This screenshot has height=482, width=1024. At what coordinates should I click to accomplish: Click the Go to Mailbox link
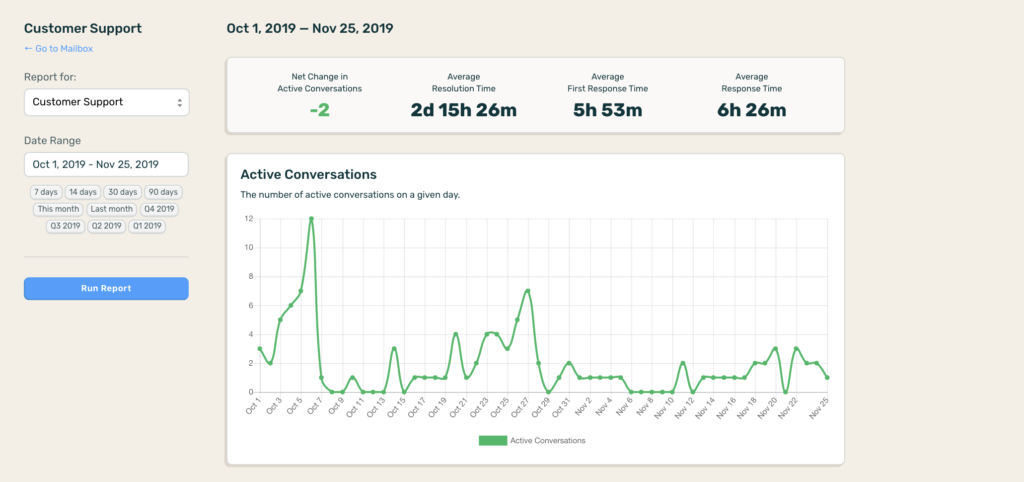[x=58, y=48]
